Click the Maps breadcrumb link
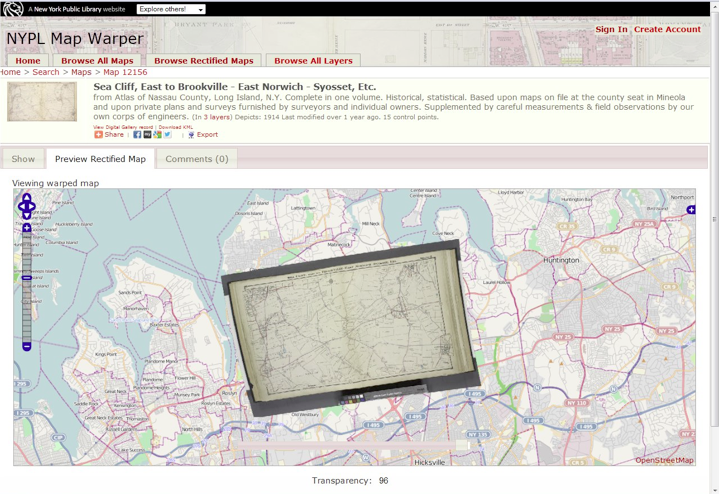 coord(81,72)
